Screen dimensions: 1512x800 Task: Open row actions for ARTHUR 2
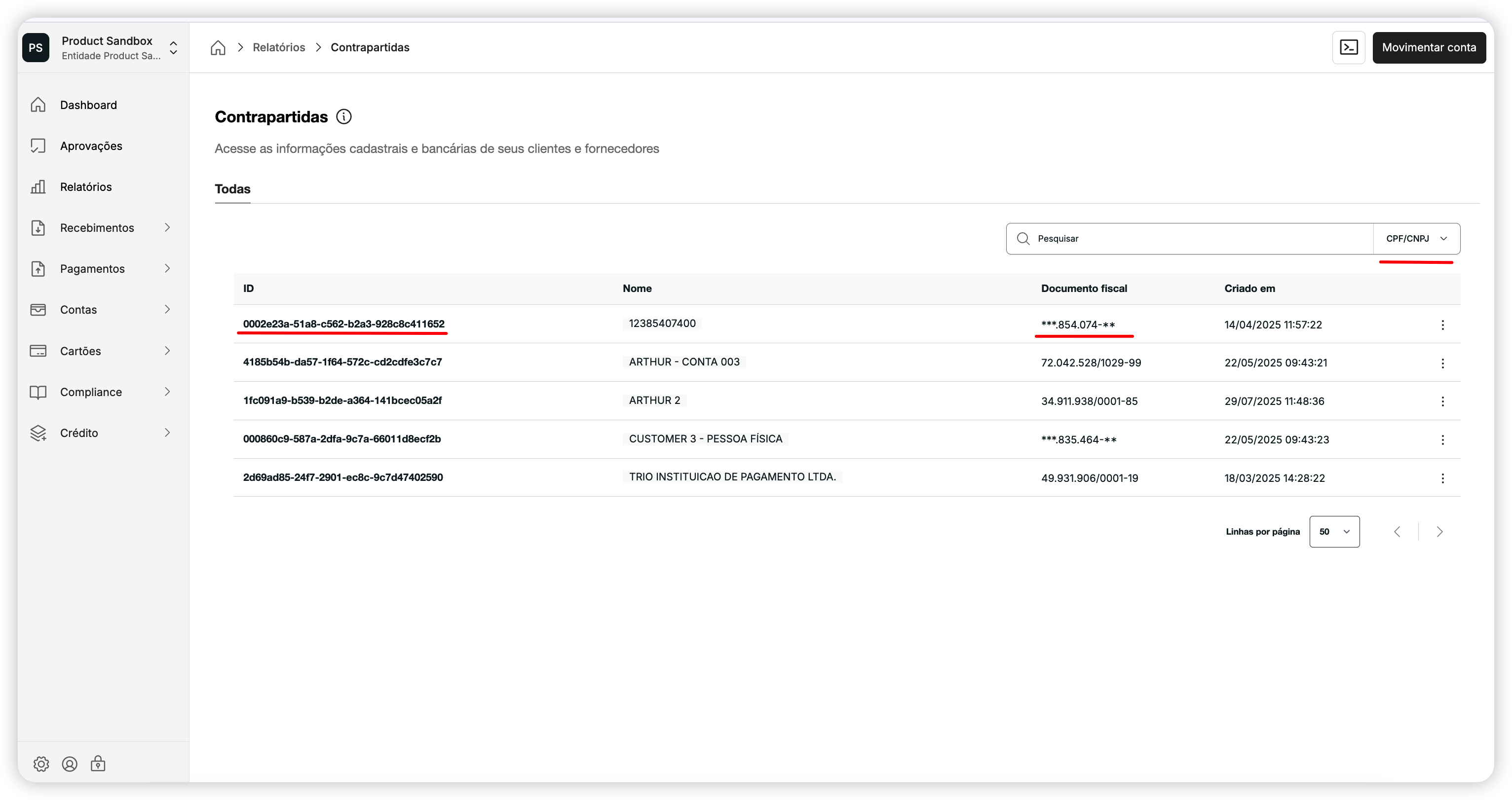click(1442, 401)
